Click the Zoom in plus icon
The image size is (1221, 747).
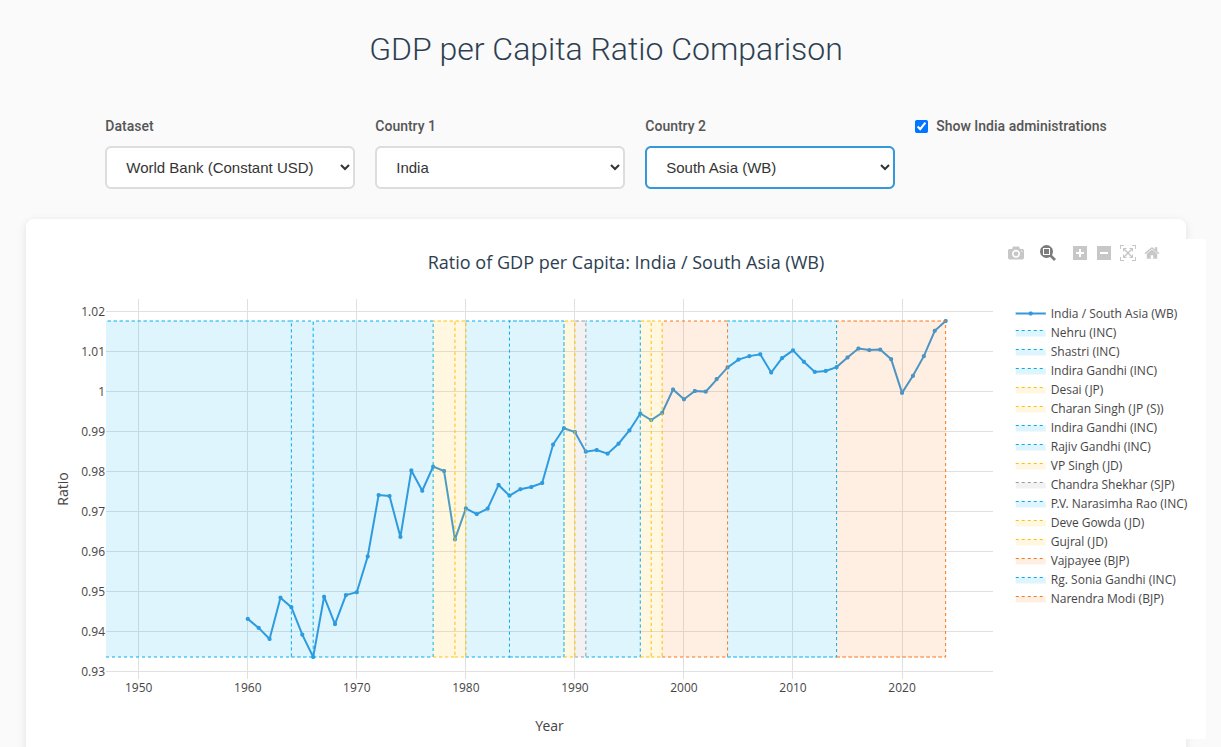pos(1080,254)
